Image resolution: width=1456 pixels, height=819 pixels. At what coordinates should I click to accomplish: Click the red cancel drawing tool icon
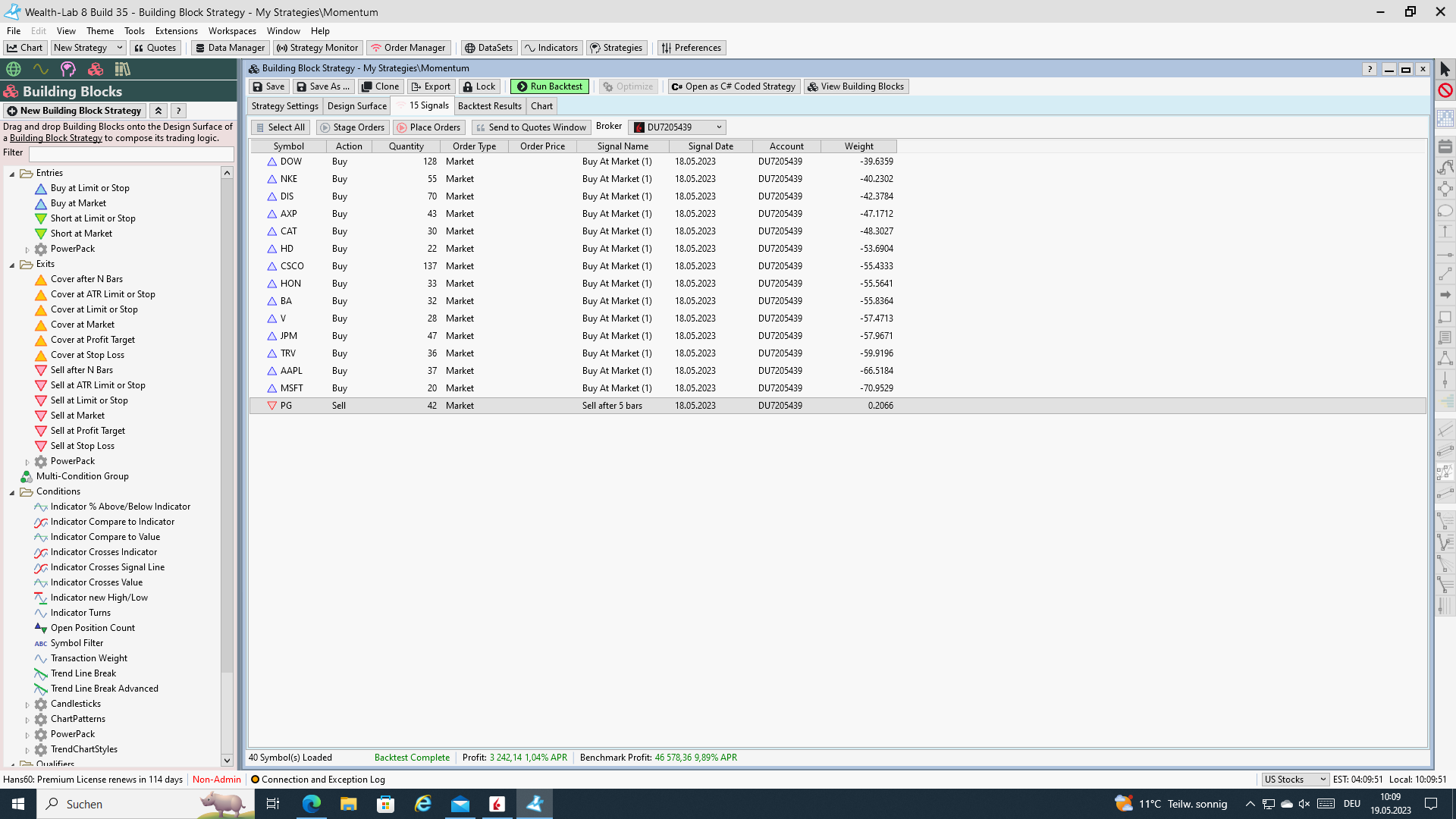1445,90
